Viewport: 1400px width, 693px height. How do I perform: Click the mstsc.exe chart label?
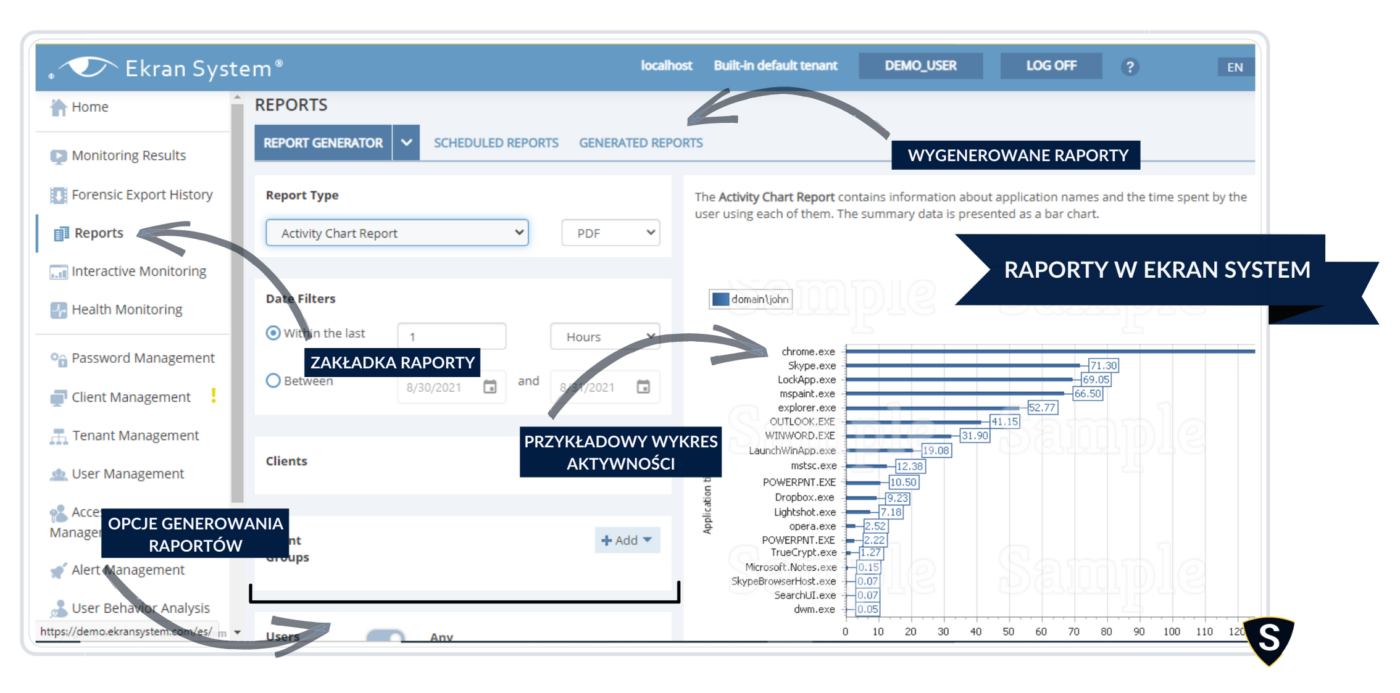pyautogui.click(x=813, y=466)
